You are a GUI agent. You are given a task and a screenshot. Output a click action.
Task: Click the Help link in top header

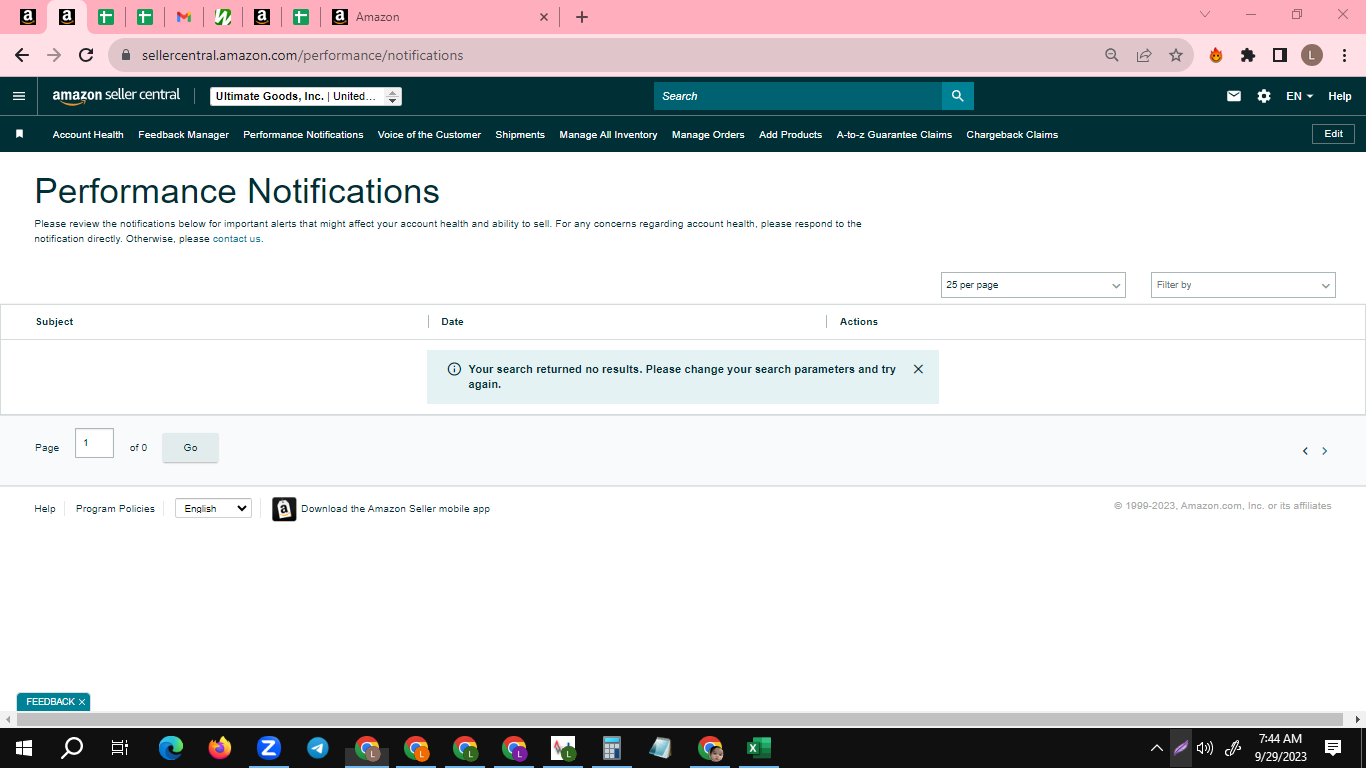(x=1339, y=96)
